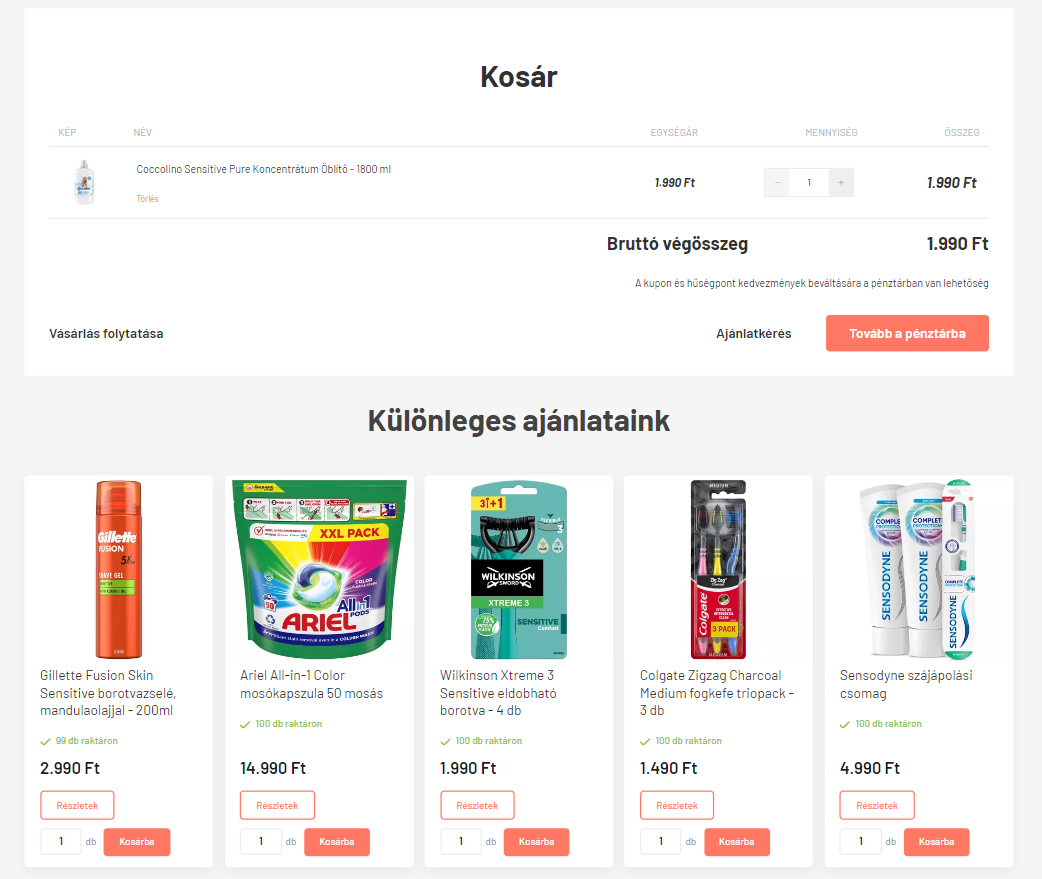Open Sensodyne oral care package image
Screen dimensions: 1042x879
click(x=918, y=569)
